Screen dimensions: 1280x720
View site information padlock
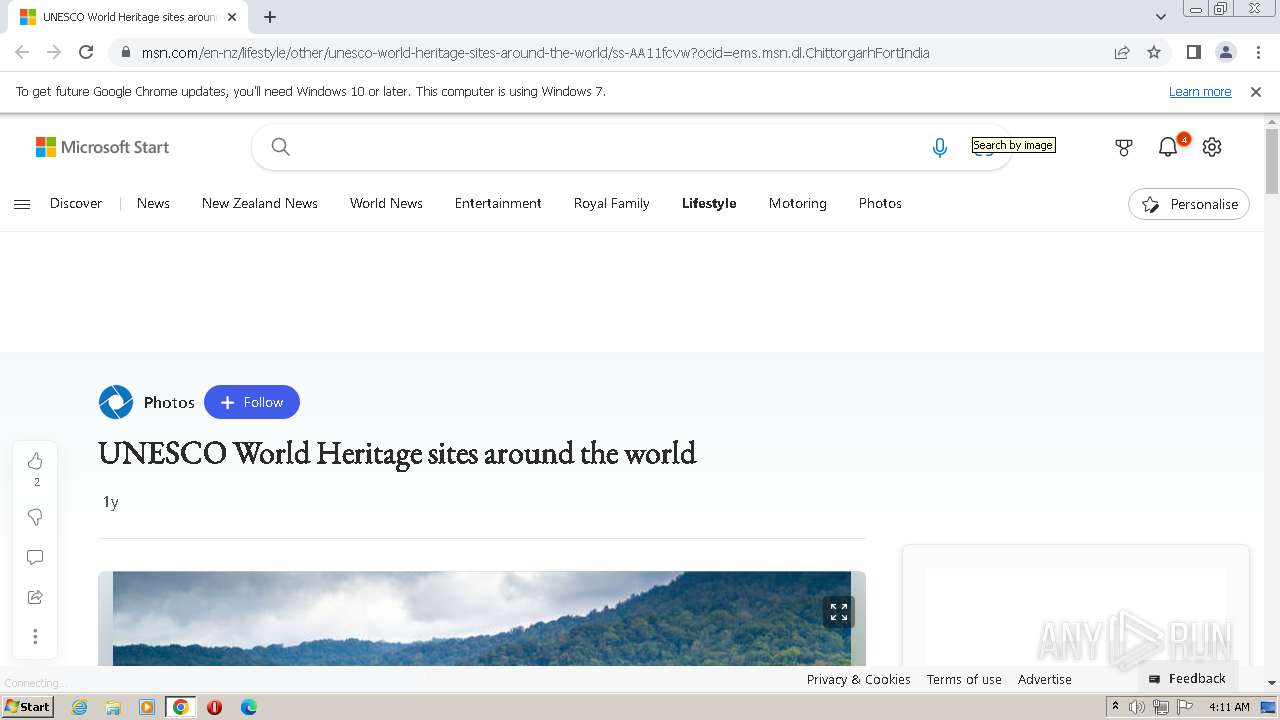[x=125, y=52]
